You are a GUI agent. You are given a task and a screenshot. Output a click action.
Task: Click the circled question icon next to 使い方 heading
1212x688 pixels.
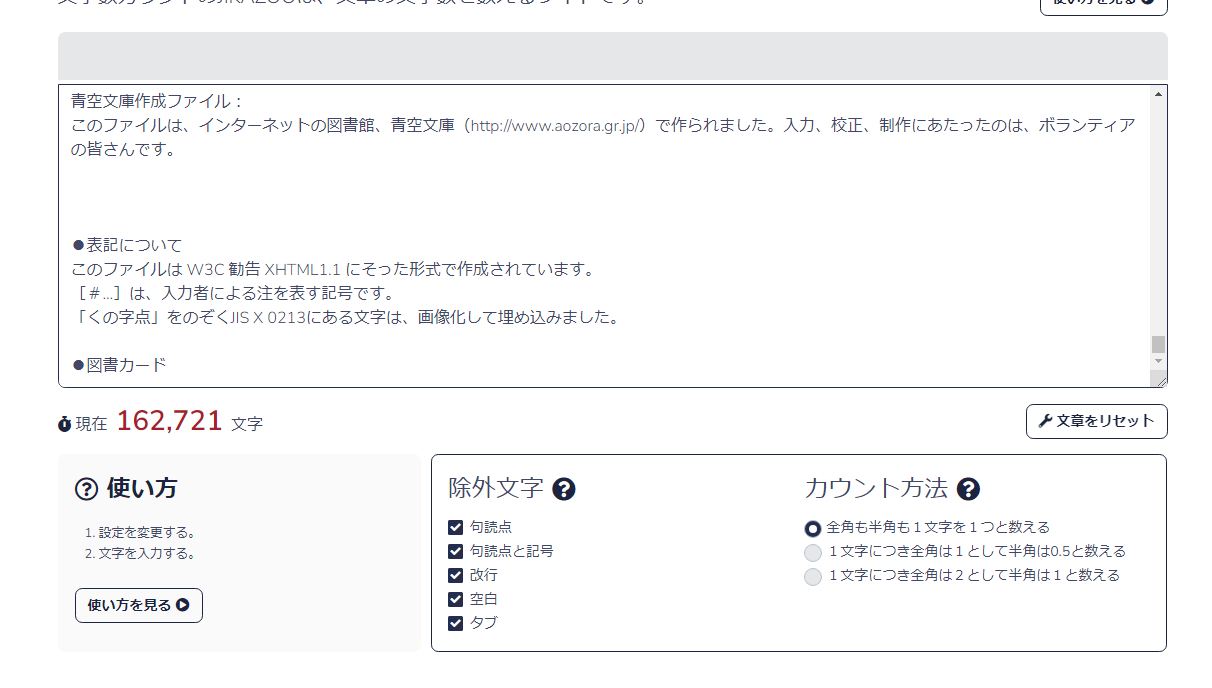[x=87, y=489]
